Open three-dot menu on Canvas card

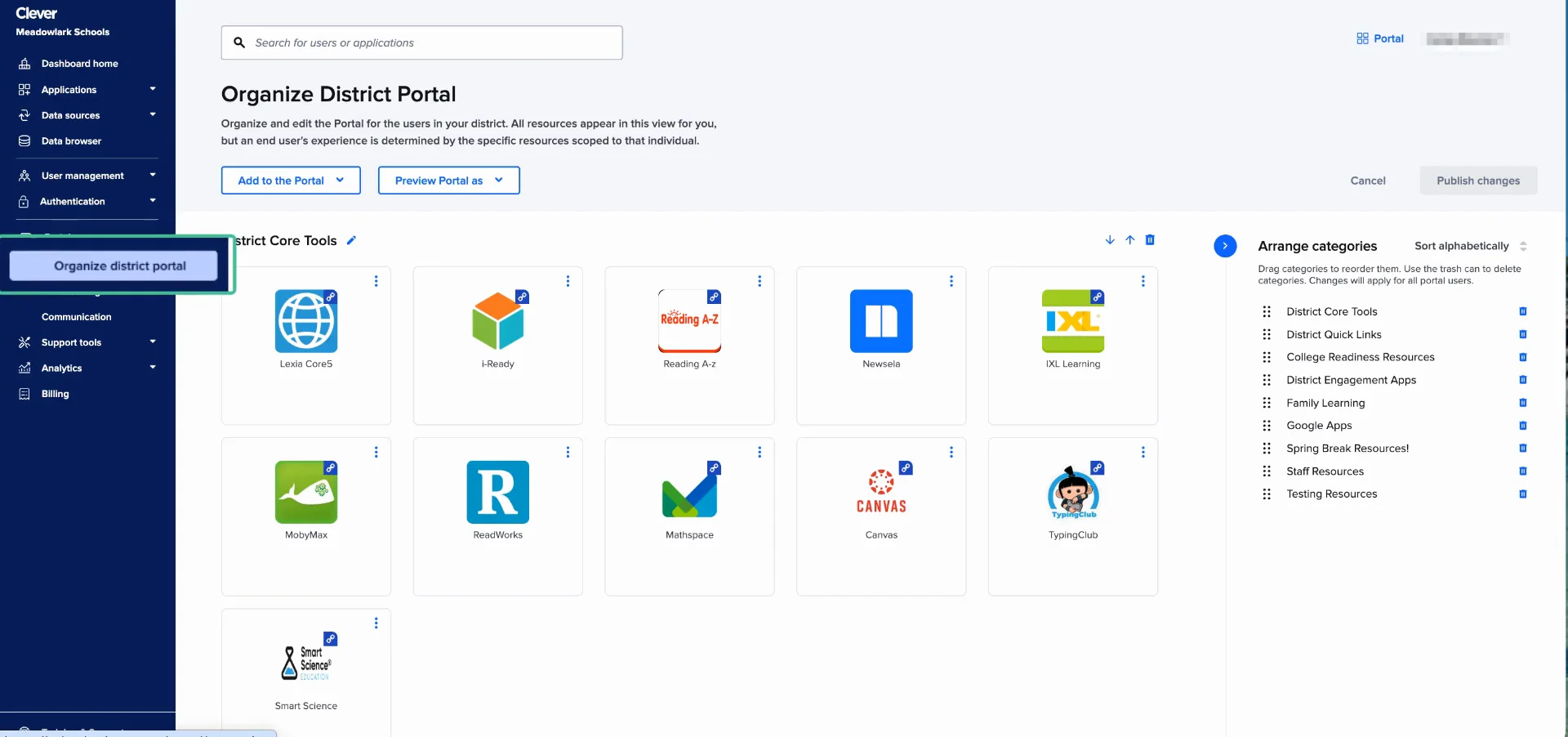tap(951, 452)
